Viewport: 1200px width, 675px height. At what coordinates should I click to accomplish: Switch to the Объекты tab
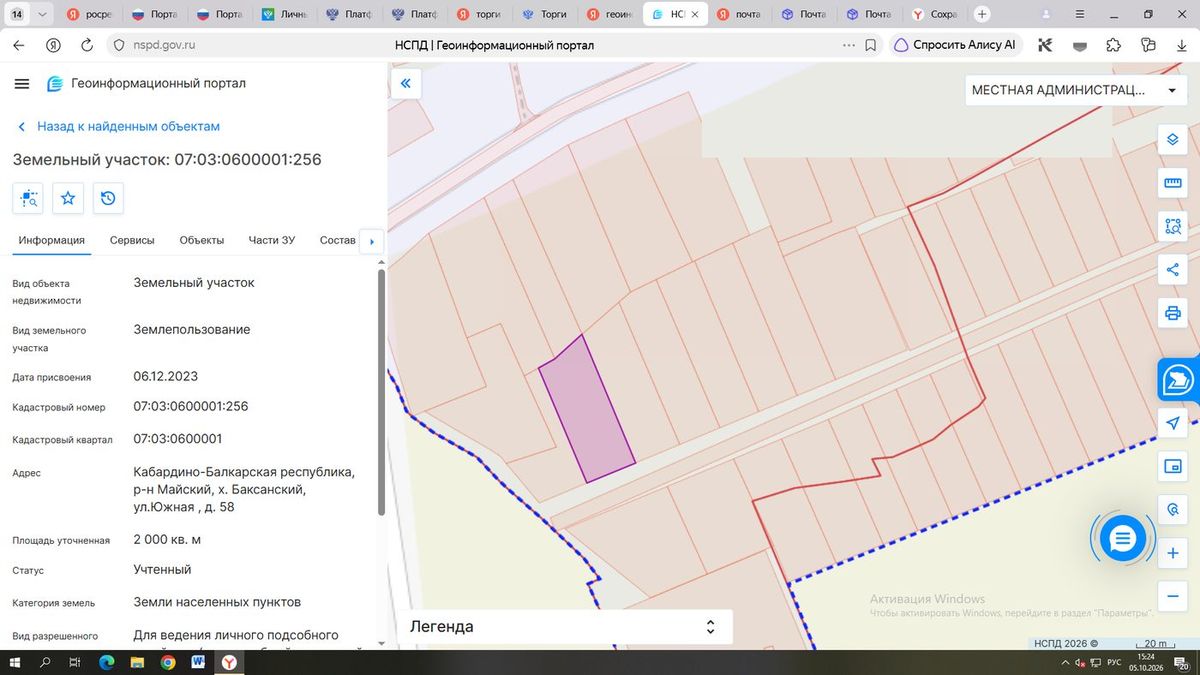[x=201, y=240]
